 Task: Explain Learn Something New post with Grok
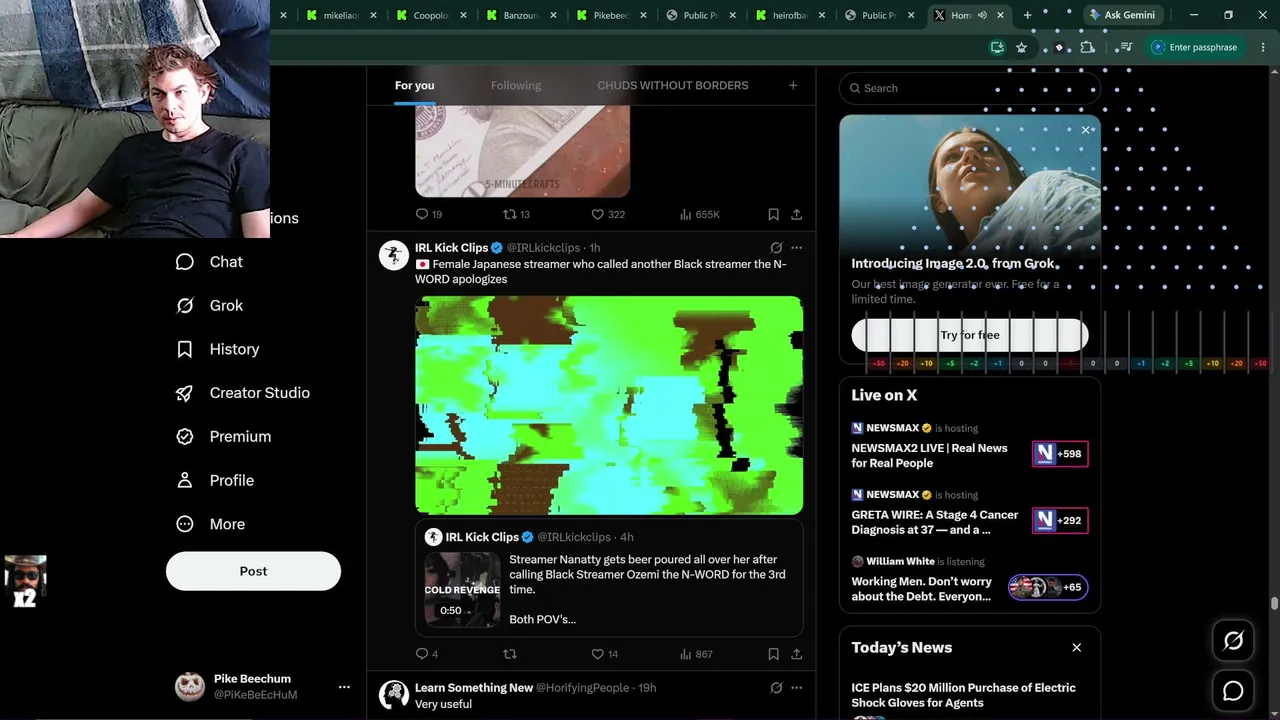776,688
